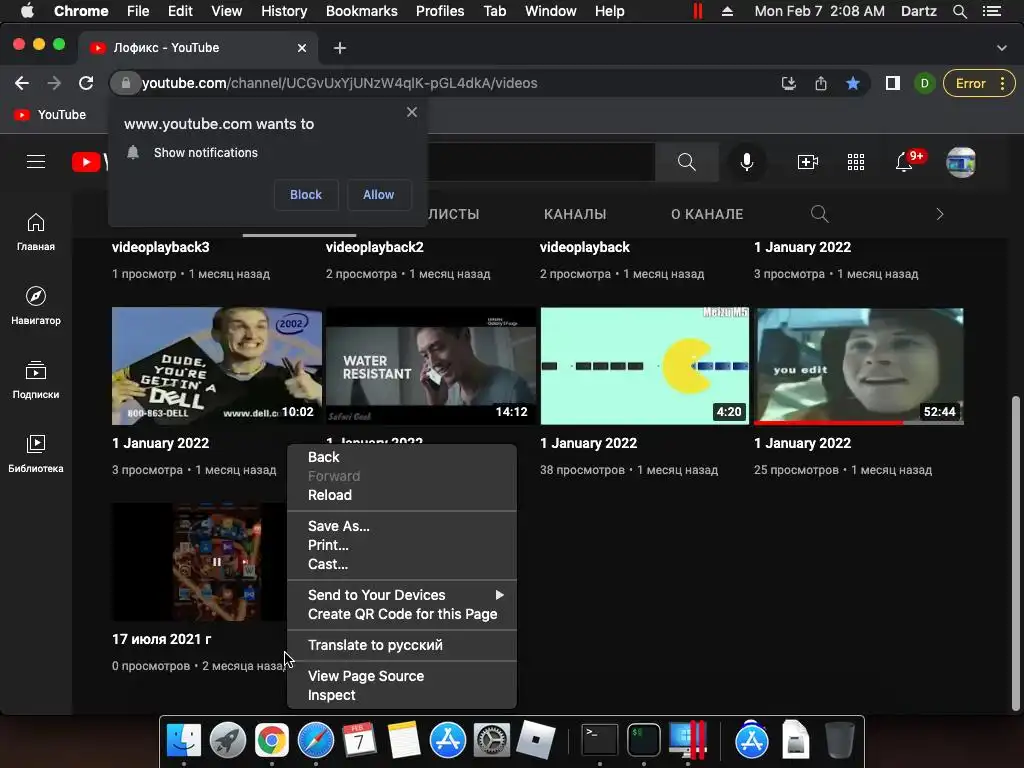1024x768 pixels.
Task: Open 'you edit' thumbnail video 52:44
Action: click(x=859, y=366)
